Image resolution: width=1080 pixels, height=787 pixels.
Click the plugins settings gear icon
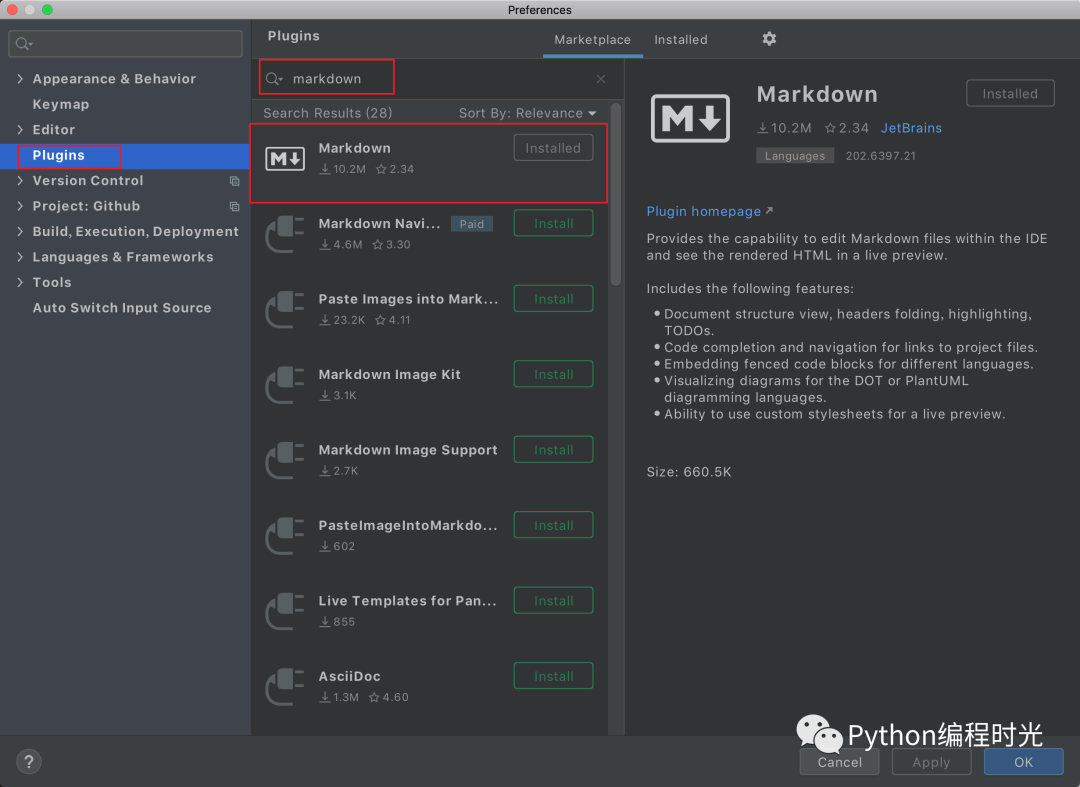768,39
